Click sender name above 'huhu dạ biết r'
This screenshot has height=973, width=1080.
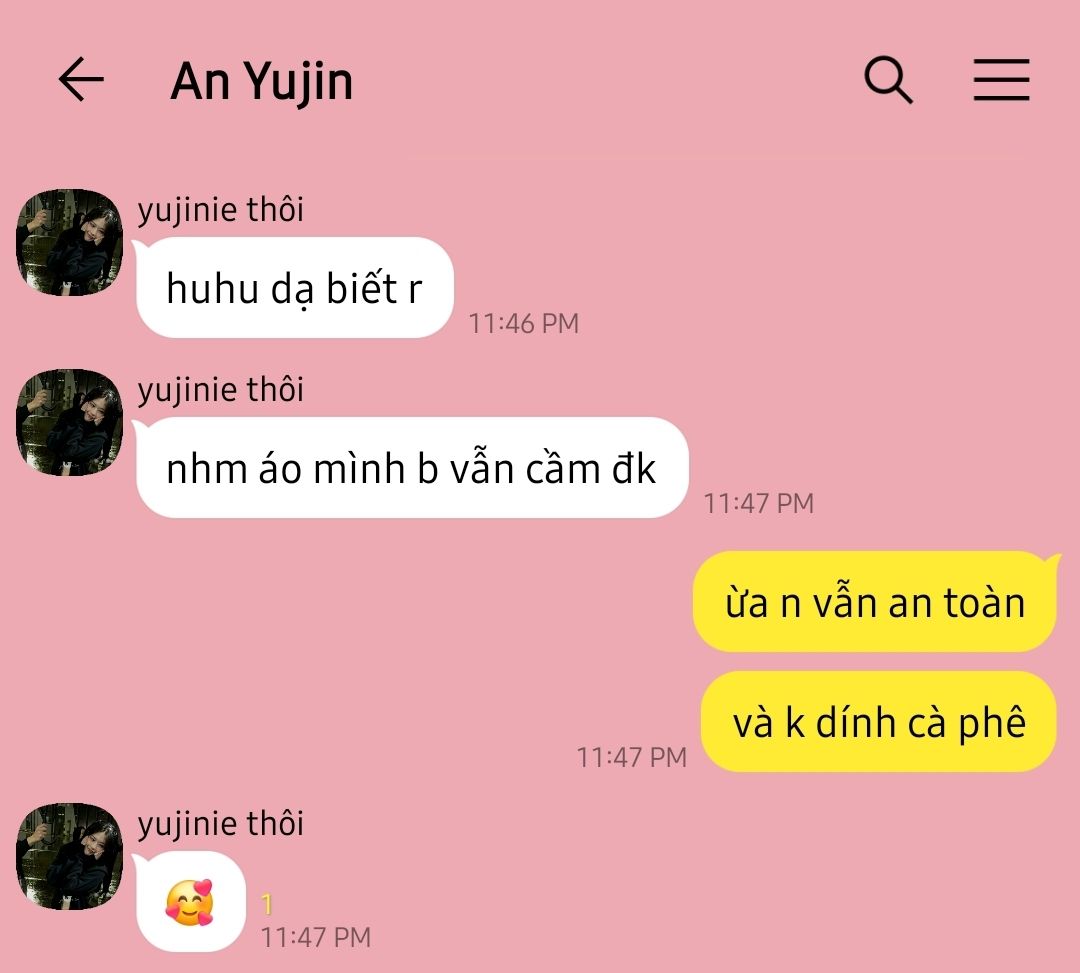(220, 209)
